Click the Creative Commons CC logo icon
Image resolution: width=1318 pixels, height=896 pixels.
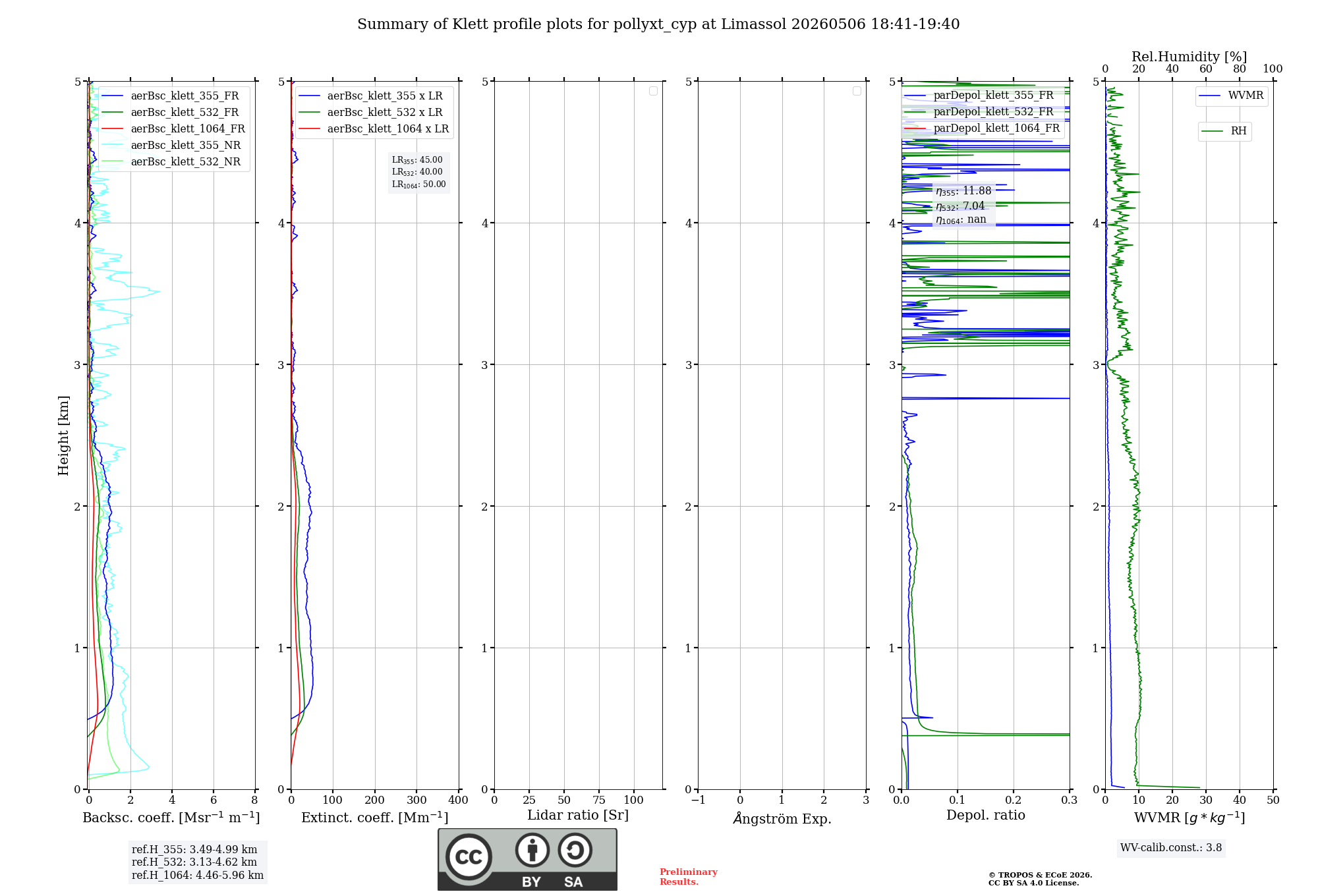469,857
